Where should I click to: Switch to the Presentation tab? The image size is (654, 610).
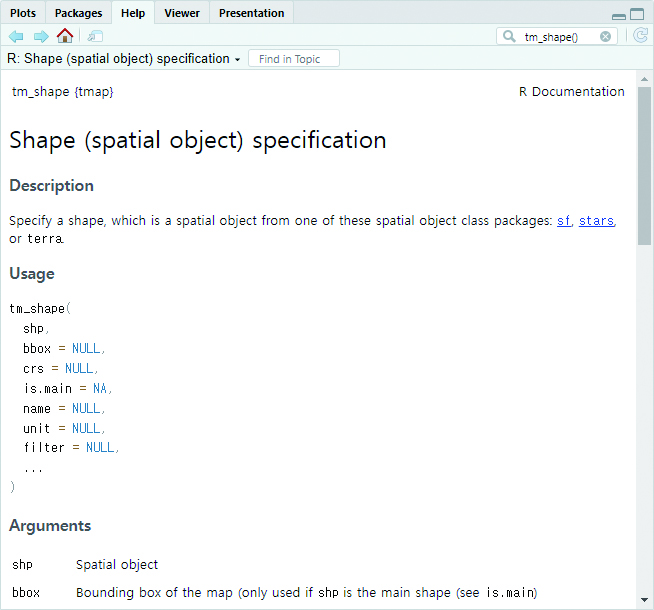[251, 13]
